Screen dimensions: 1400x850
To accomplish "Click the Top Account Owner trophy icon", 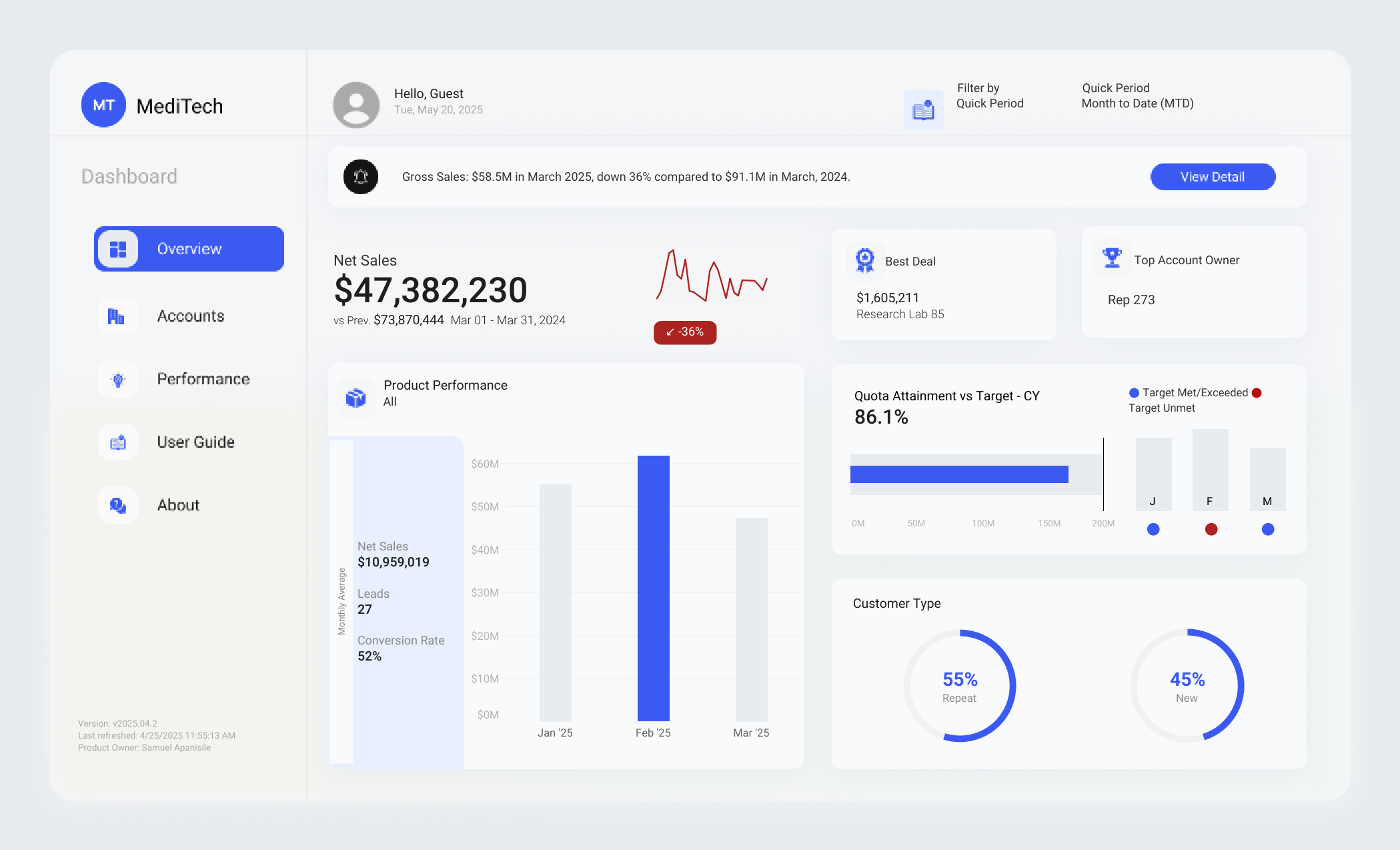I will [x=1112, y=259].
